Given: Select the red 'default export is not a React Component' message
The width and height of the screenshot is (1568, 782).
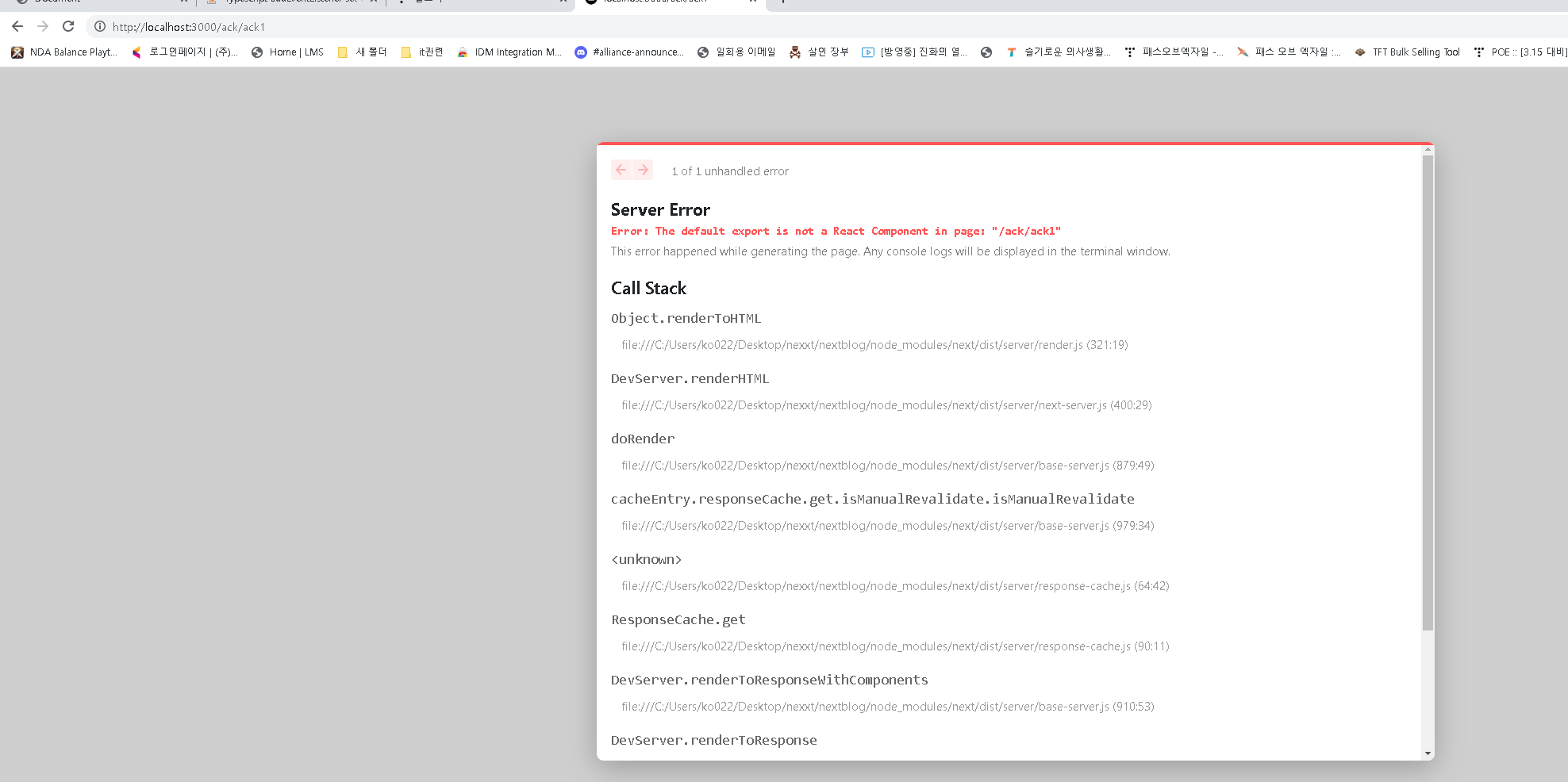Looking at the screenshot, I should pyautogui.click(x=836, y=232).
